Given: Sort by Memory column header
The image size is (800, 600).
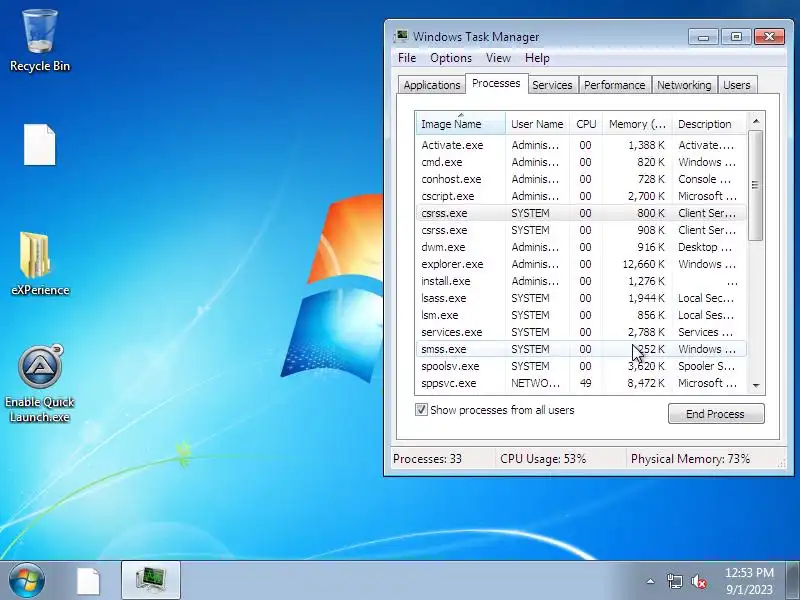Looking at the screenshot, I should [x=637, y=124].
